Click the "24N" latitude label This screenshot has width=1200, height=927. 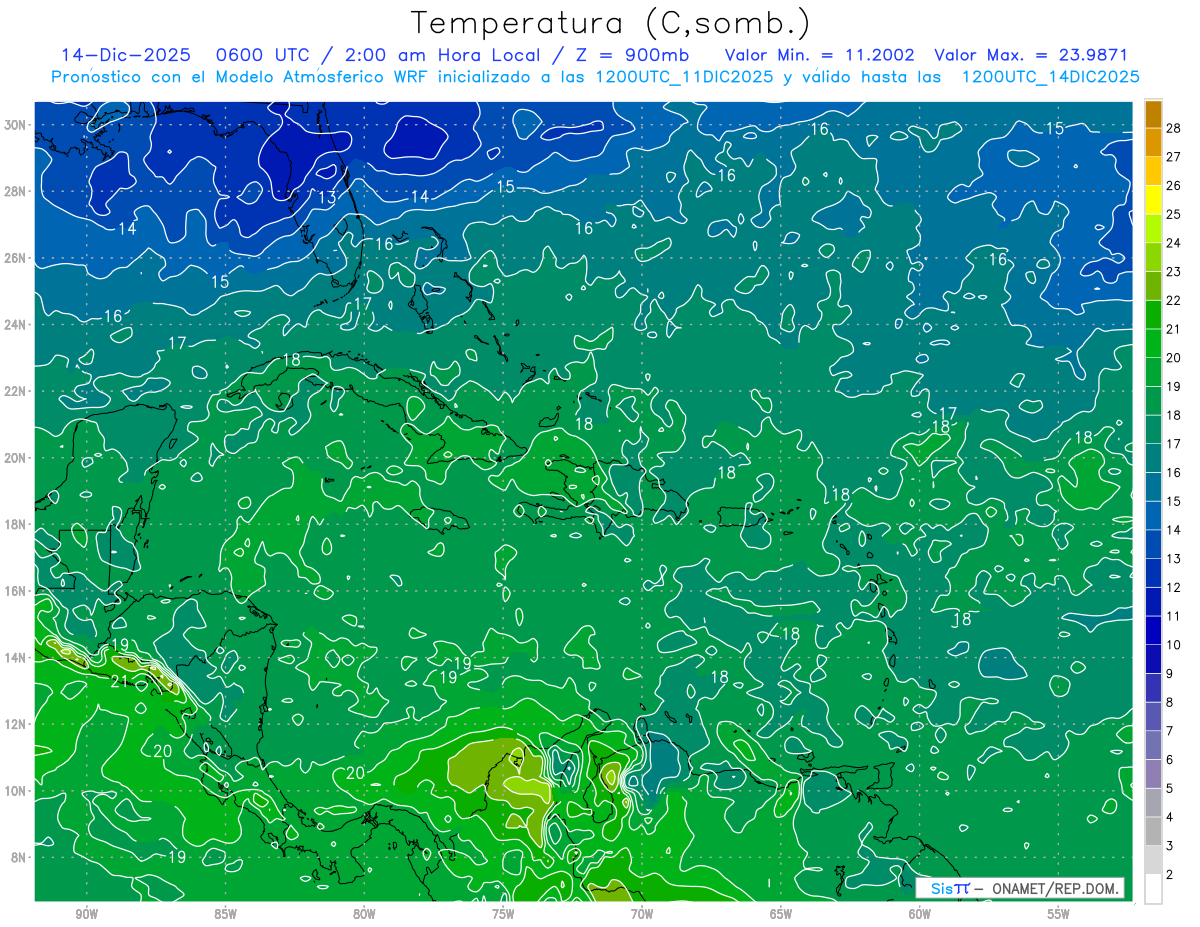(17, 325)
